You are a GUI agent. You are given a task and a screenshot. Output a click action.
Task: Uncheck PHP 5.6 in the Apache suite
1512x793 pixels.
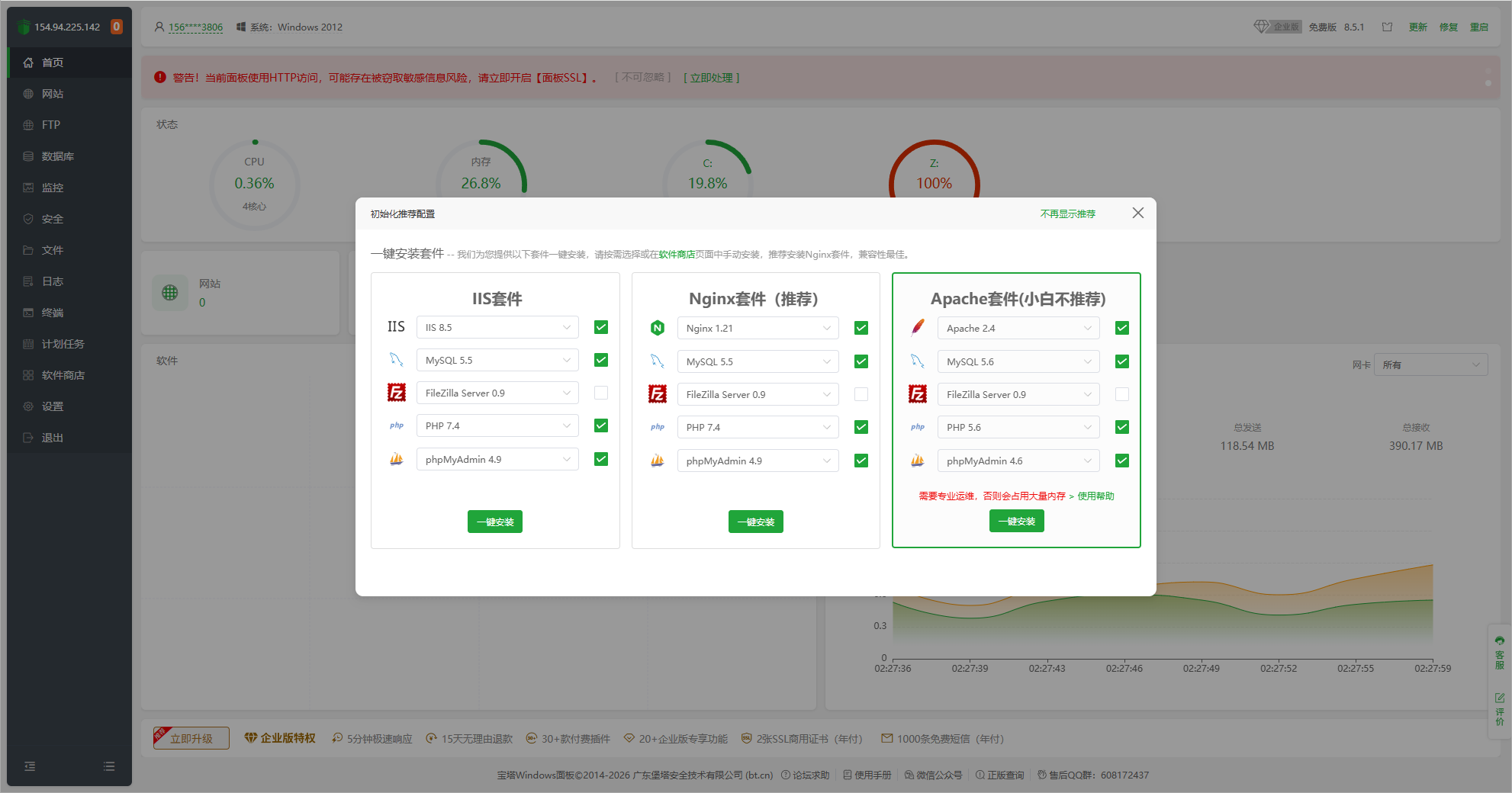coord(1121,427)
